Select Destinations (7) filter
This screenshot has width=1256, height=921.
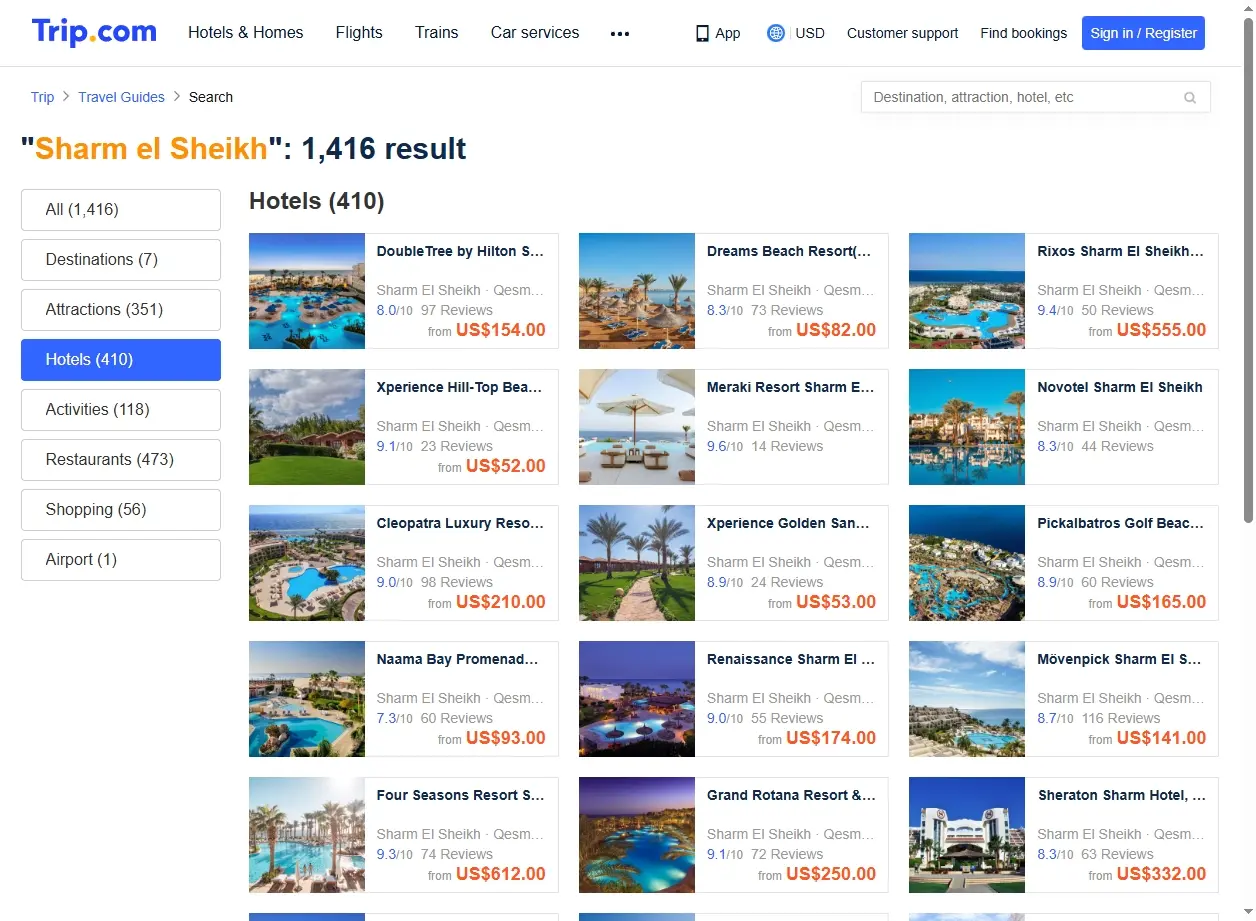click(x=121, y=260)
